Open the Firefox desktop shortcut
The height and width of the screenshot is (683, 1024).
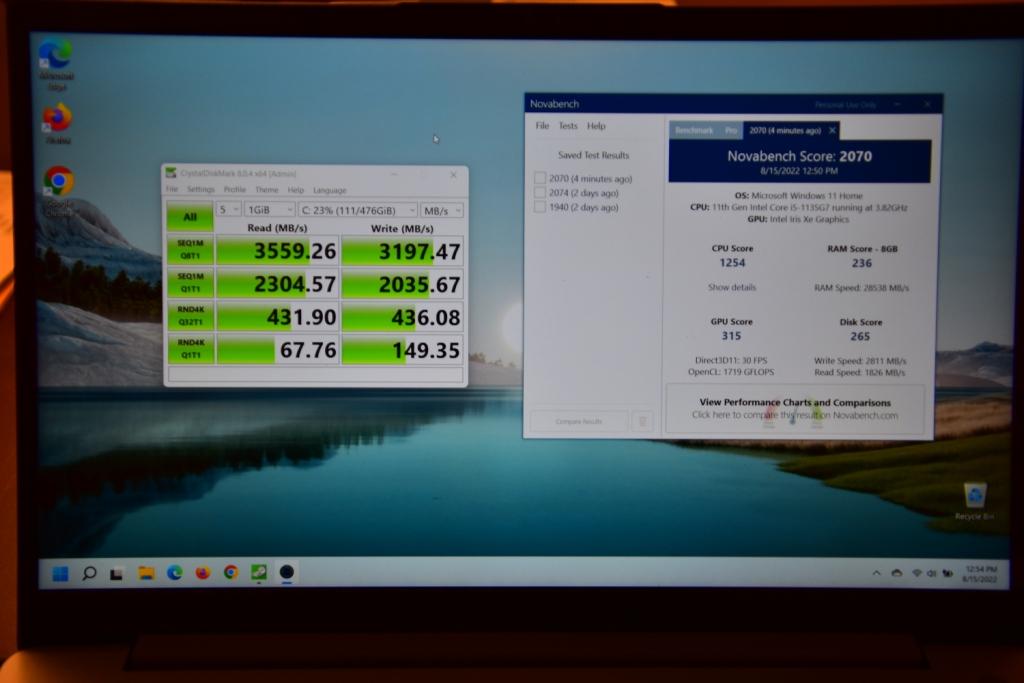click(57, 124)
